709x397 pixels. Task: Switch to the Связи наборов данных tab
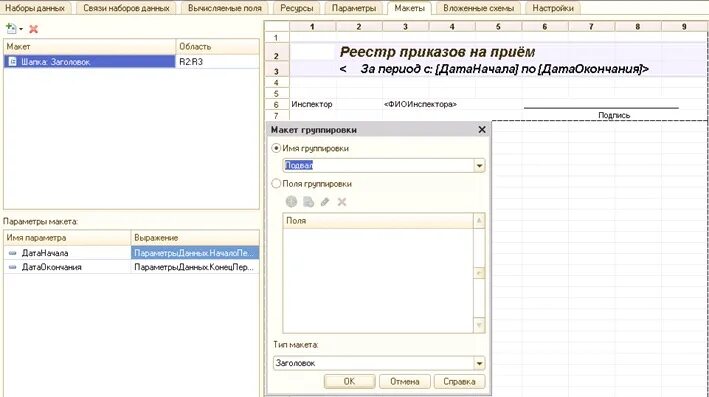[x=126, y=8]
